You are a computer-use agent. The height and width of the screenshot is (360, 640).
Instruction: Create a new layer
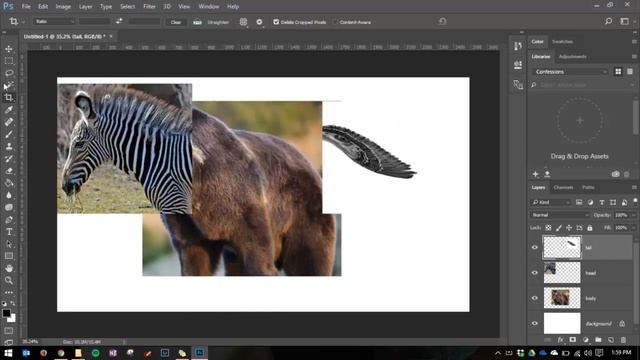coord(611,340)
